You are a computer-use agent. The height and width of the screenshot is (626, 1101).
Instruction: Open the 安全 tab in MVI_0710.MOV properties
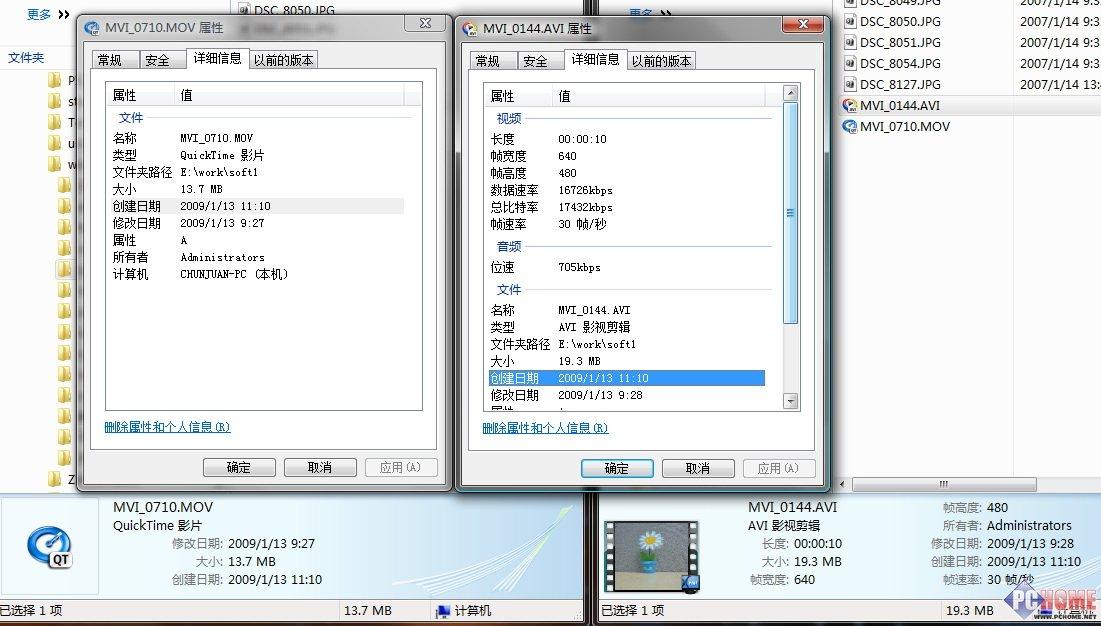(x=163, y=60)
